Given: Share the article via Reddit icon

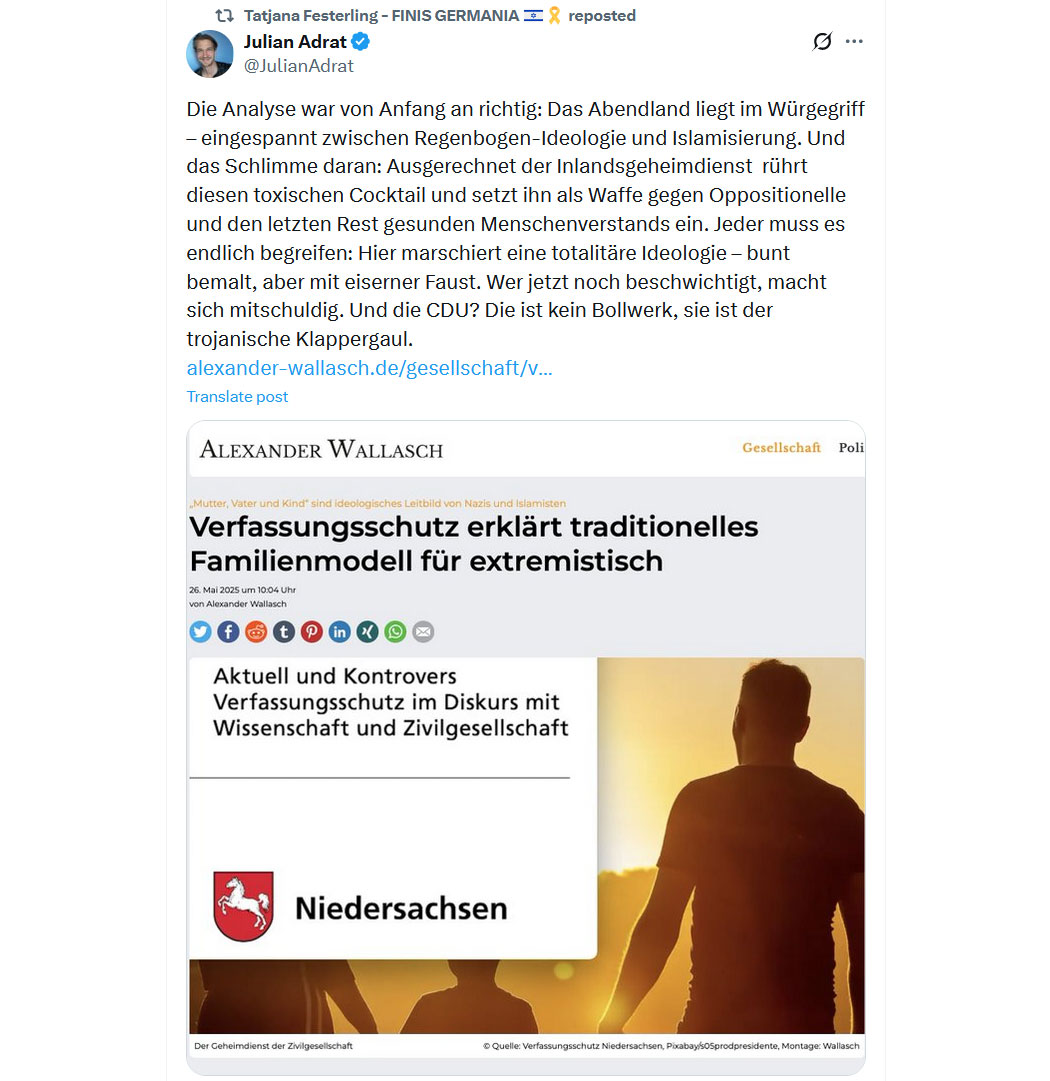Looking at the screenshot, I should tap(256, 632).
